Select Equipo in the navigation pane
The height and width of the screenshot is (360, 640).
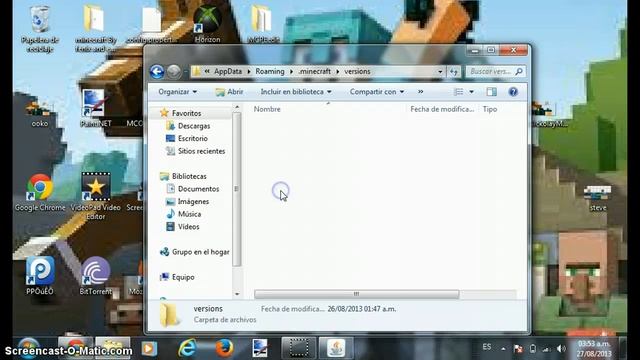(183, 277)
